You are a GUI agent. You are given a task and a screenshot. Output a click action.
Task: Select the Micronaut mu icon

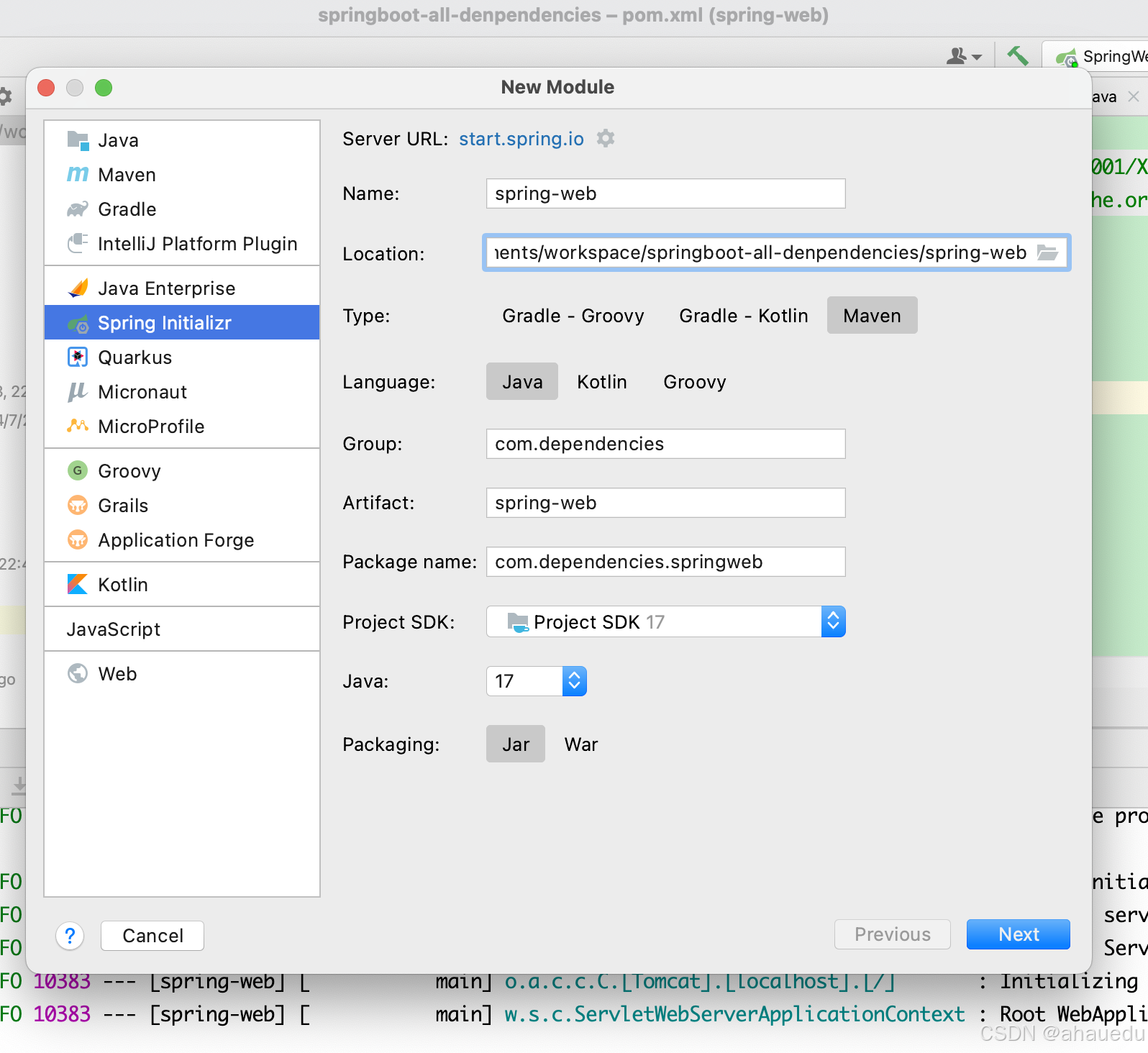[78, 392]
